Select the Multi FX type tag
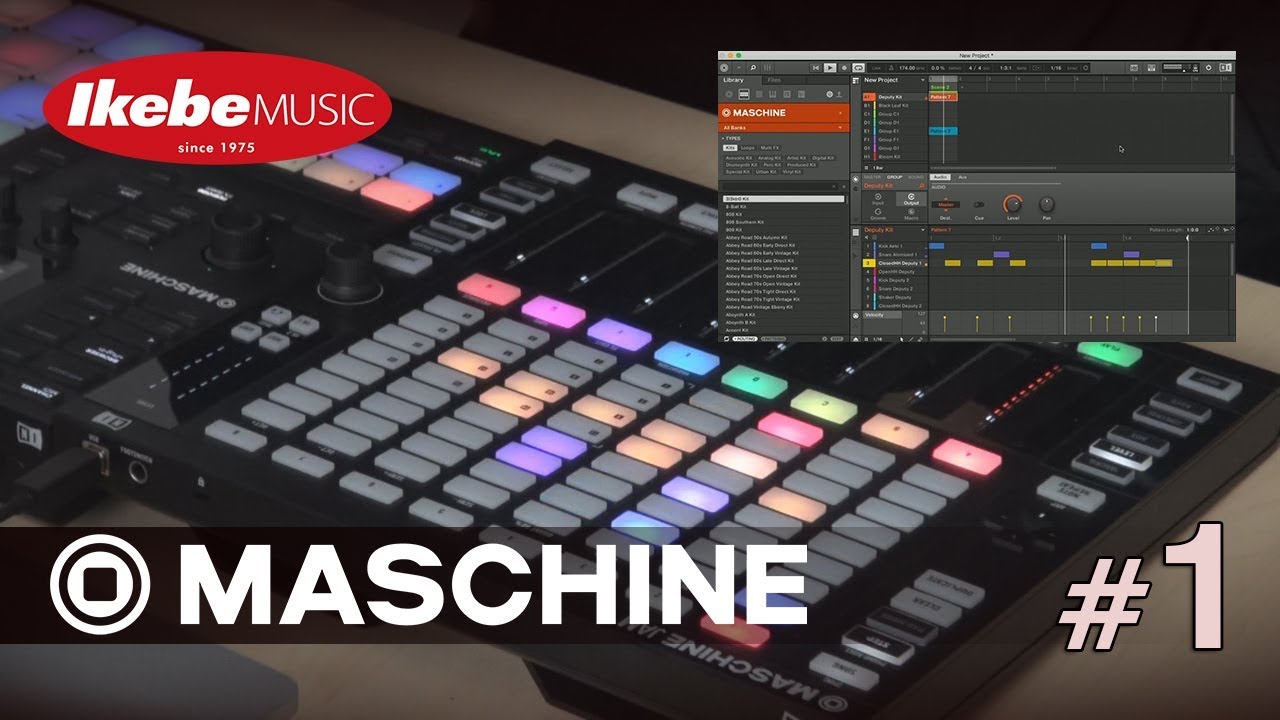1280x720 pixels. pos(770,148)
